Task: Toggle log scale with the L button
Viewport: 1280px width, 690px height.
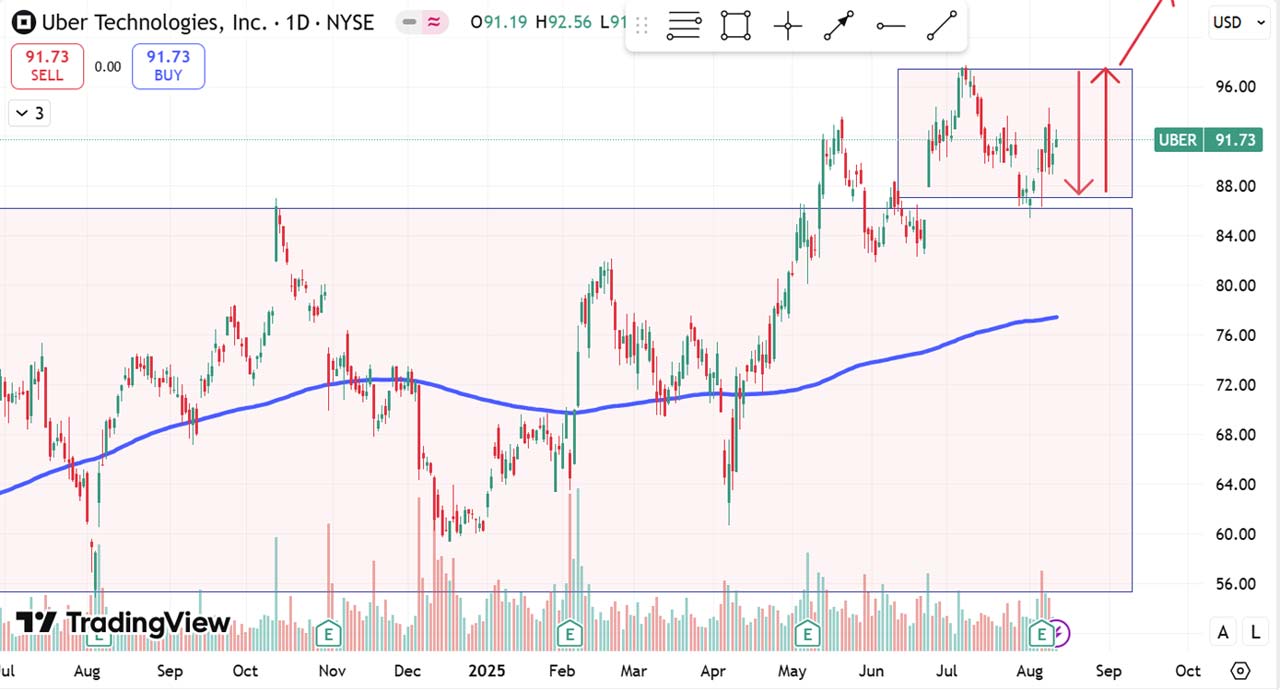Action: point(1255,631)
